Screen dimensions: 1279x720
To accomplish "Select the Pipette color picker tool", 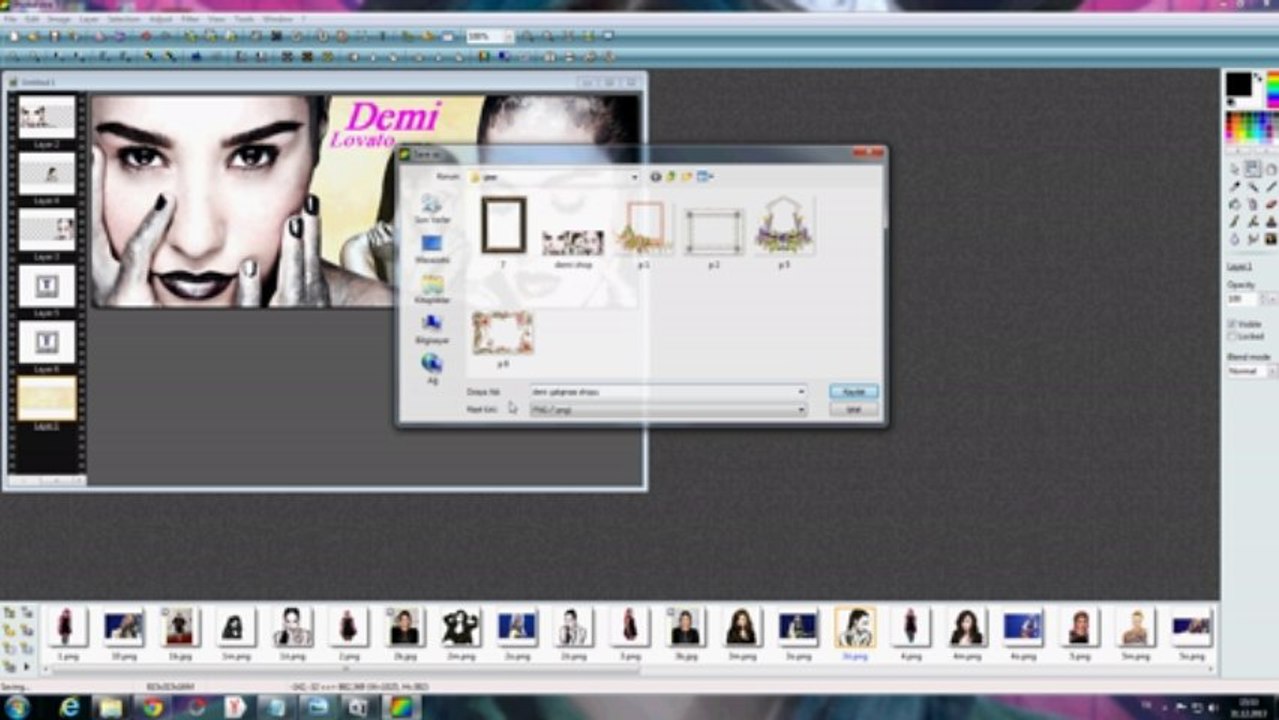I will [x=1235, y=186].
